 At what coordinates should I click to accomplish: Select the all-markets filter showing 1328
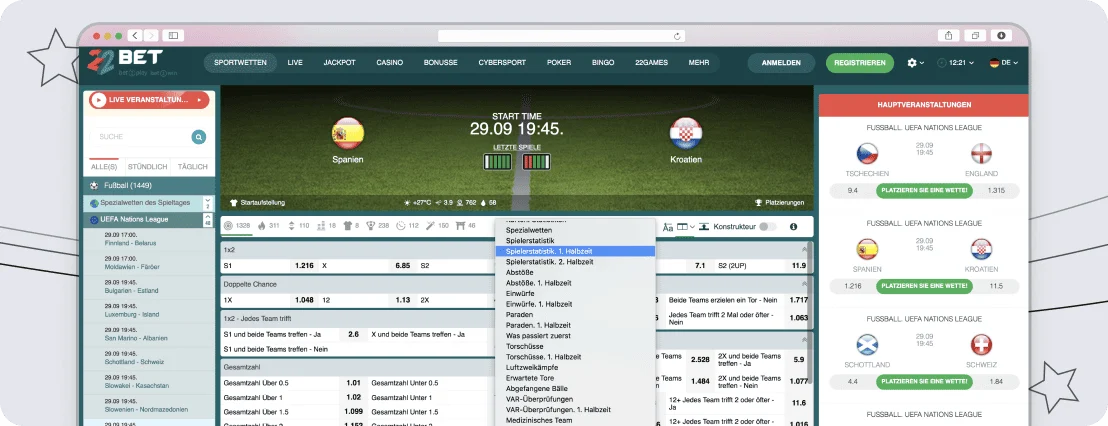coord(237,226)
